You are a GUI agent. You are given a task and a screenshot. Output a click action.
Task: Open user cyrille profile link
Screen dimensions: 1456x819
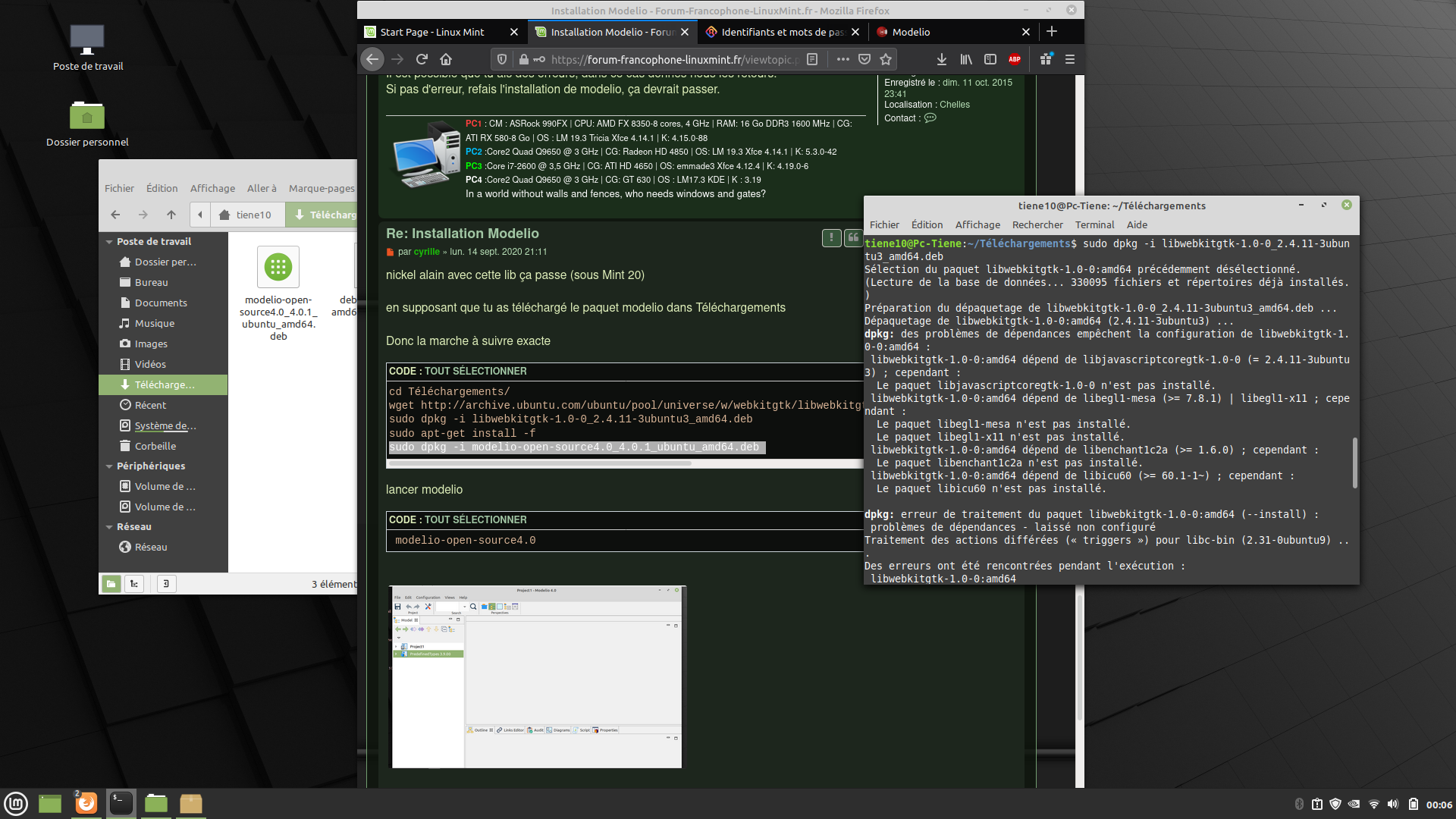click(x=426, y=252)
